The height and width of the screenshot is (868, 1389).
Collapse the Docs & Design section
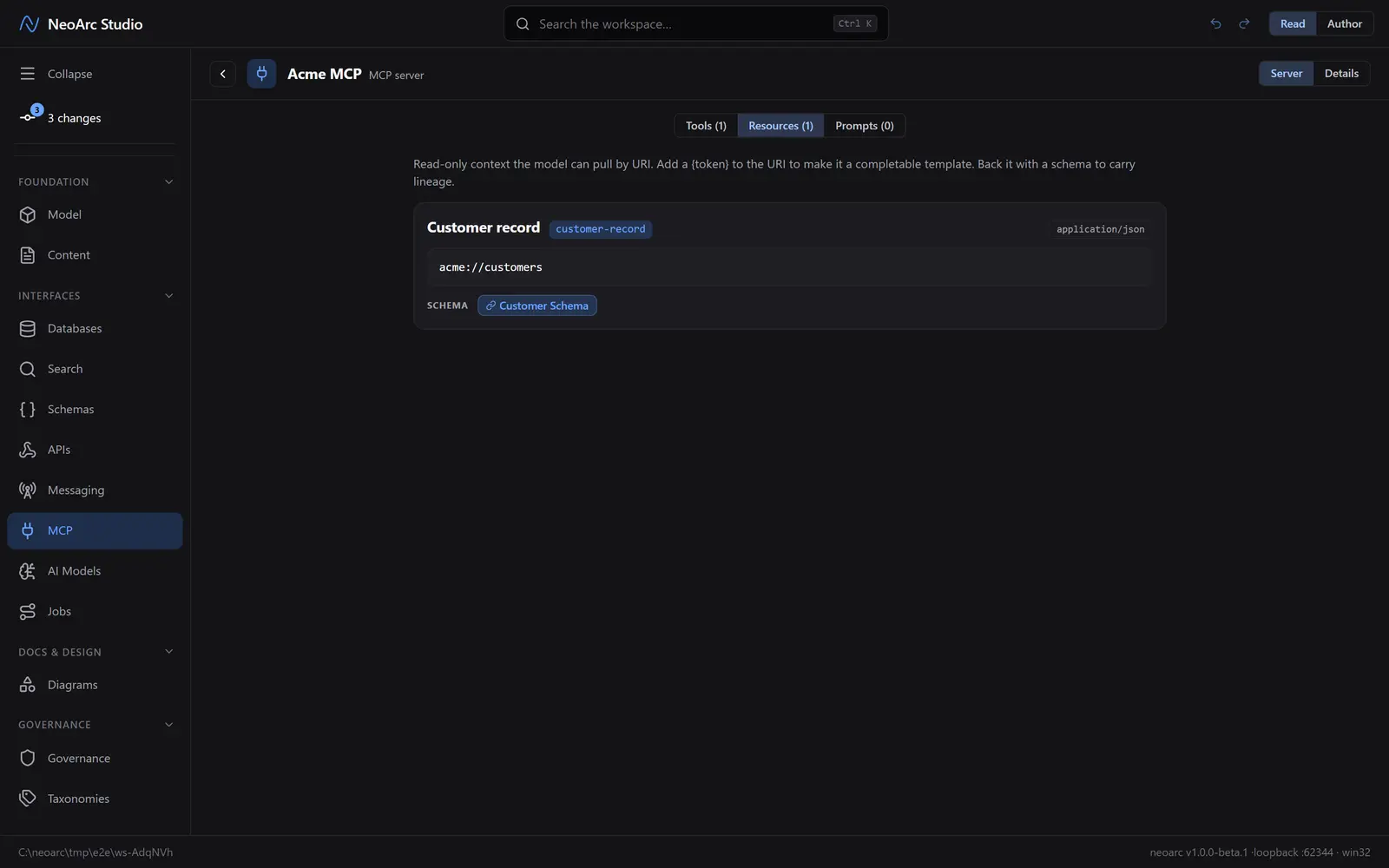tap(169, 652)
